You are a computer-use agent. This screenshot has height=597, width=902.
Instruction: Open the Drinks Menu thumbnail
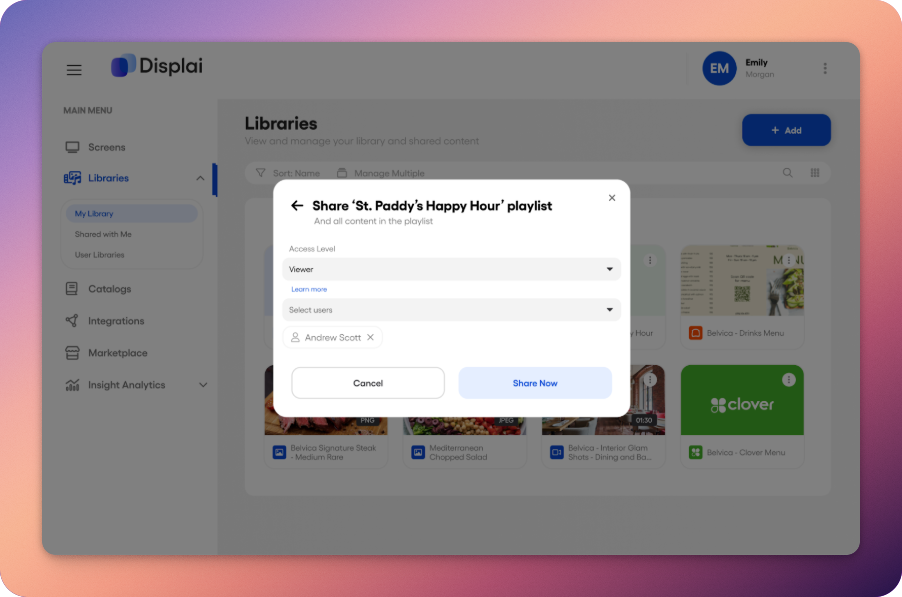742,281
